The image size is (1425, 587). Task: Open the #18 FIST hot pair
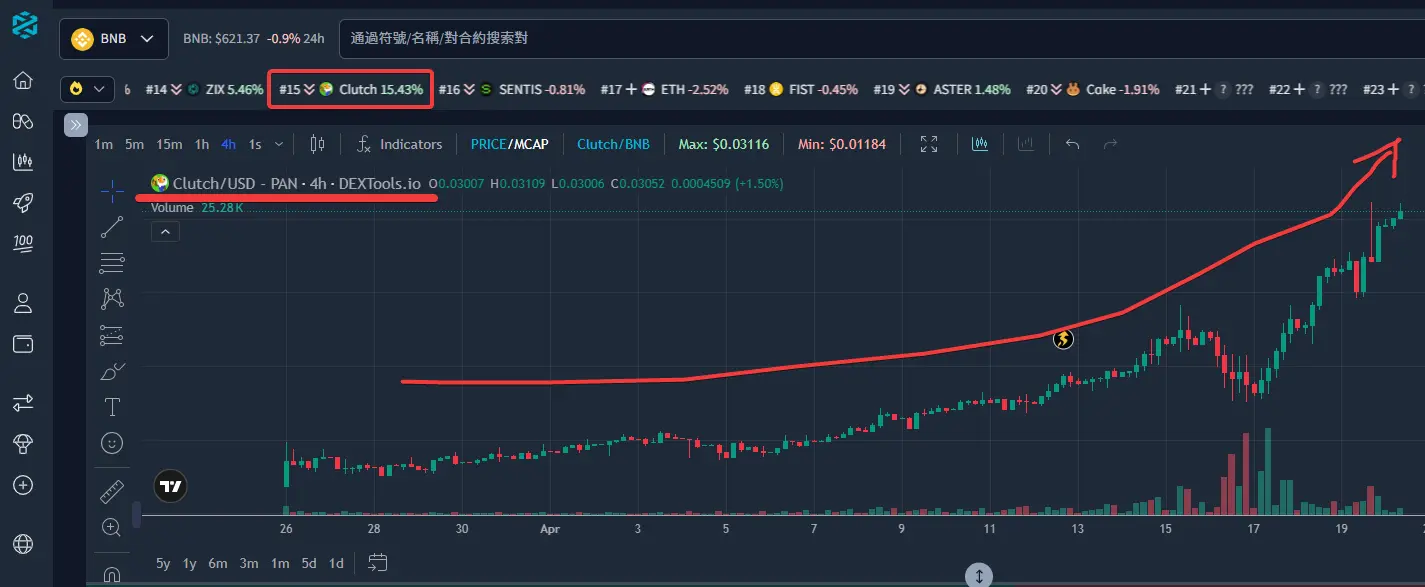tap(801, 89)
